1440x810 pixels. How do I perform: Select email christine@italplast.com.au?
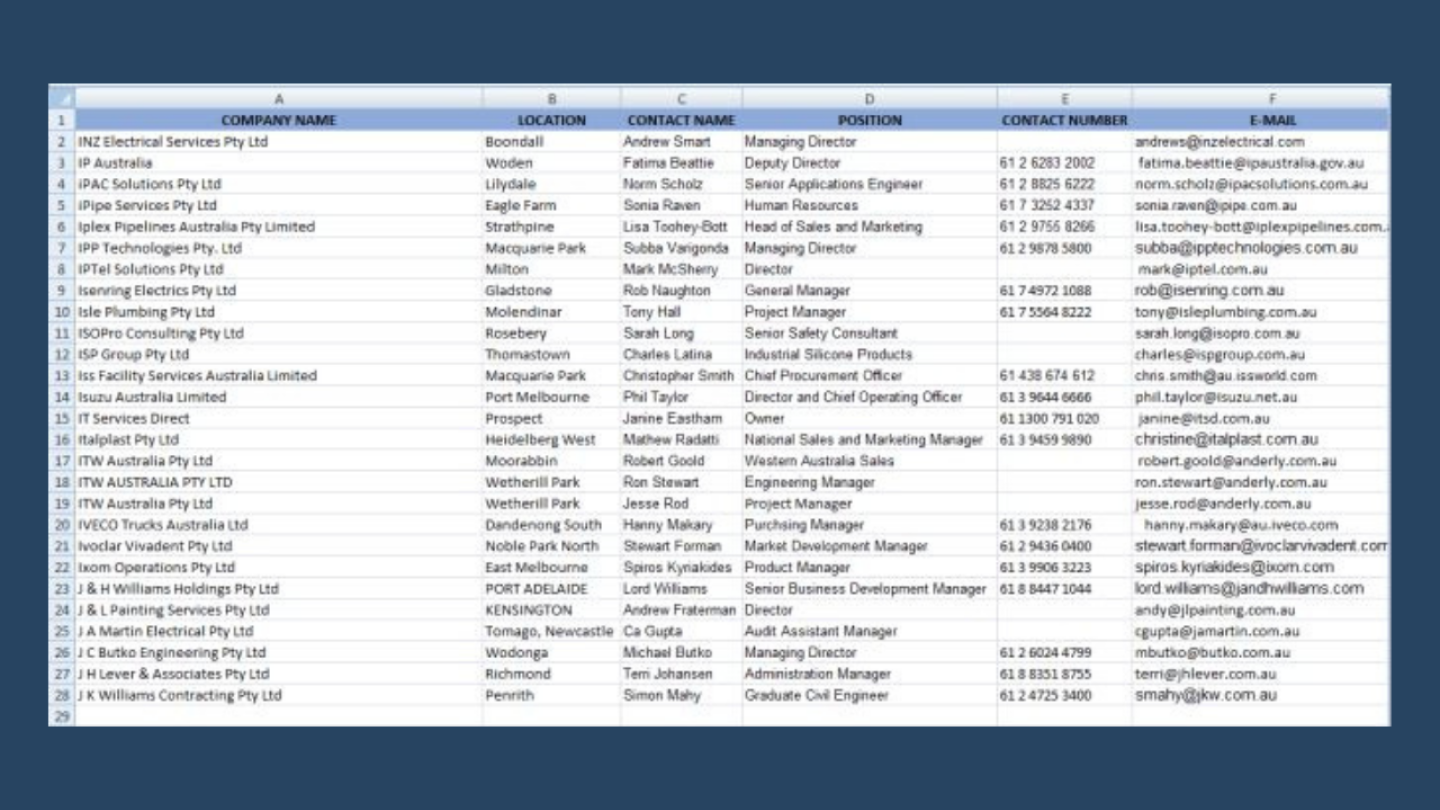click(x=1260, y=440)
